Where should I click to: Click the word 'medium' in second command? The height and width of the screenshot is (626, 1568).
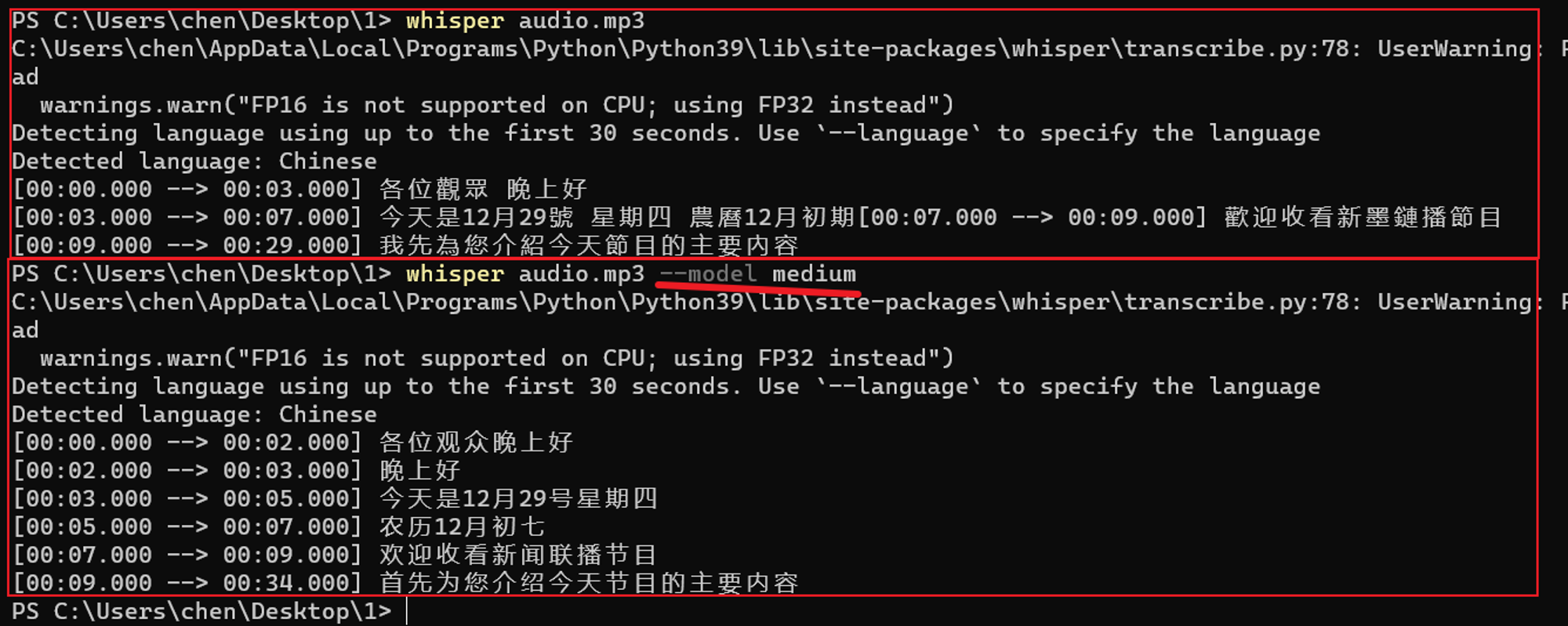[814, 274]
